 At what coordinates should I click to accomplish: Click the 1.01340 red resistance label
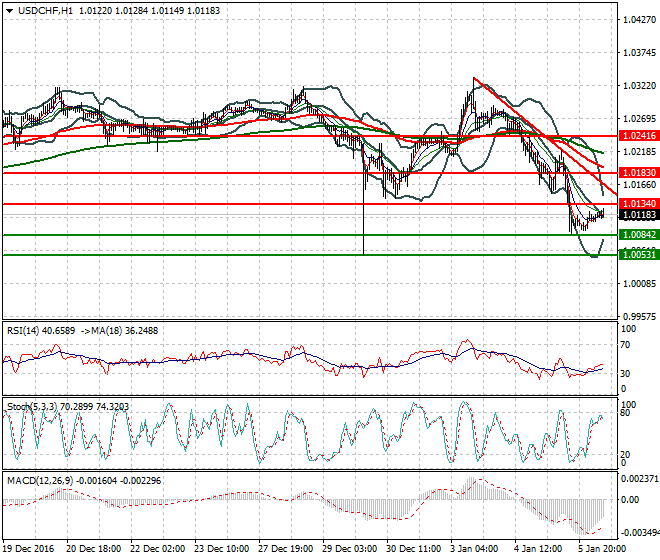tap(639, 204)
